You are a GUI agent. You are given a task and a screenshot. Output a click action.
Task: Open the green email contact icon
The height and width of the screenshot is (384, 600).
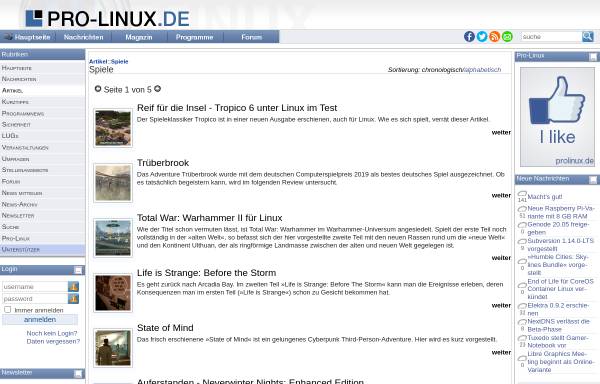(507, 37)
